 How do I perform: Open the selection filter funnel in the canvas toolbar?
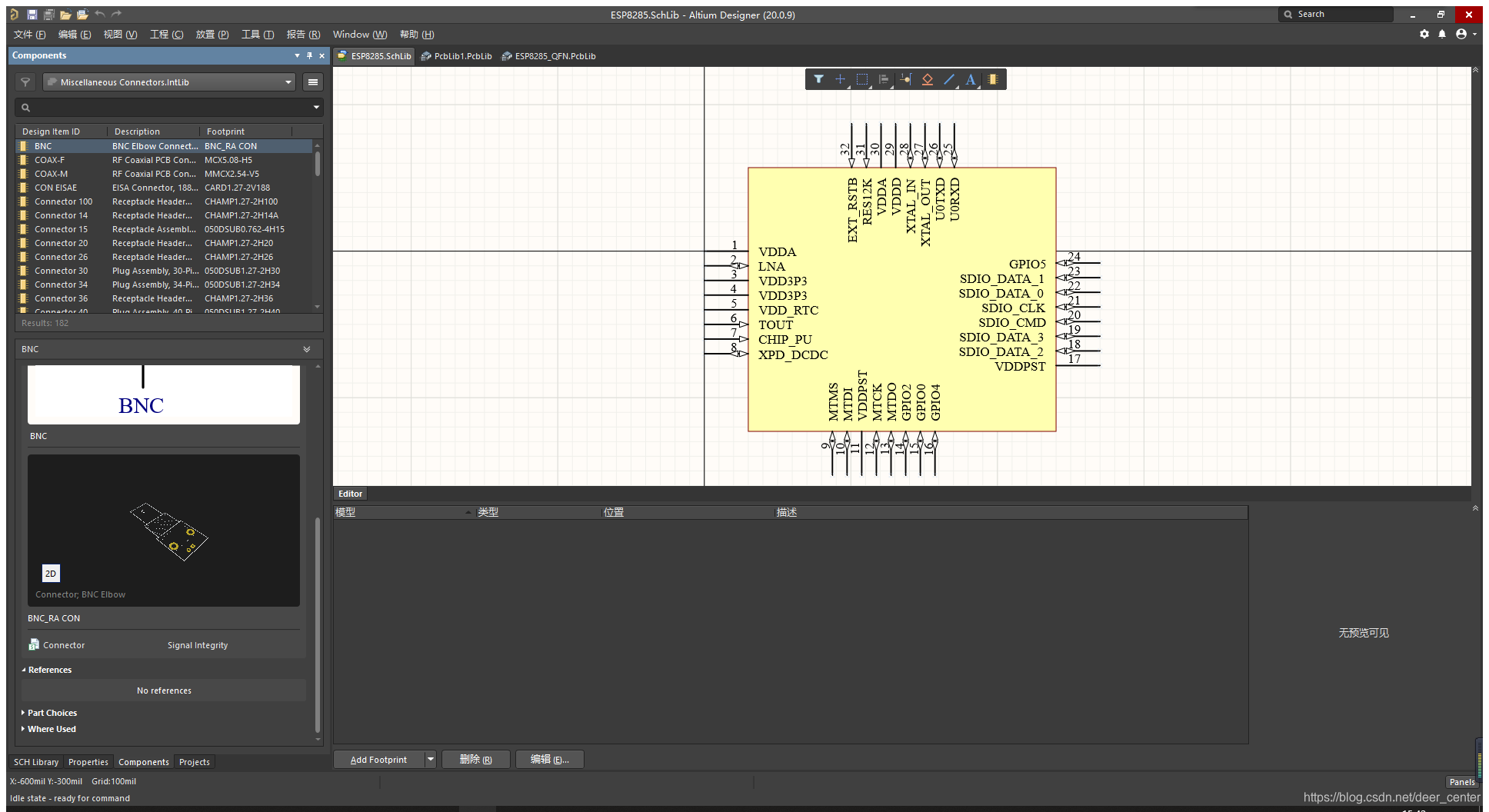click(x=818, y=79)
